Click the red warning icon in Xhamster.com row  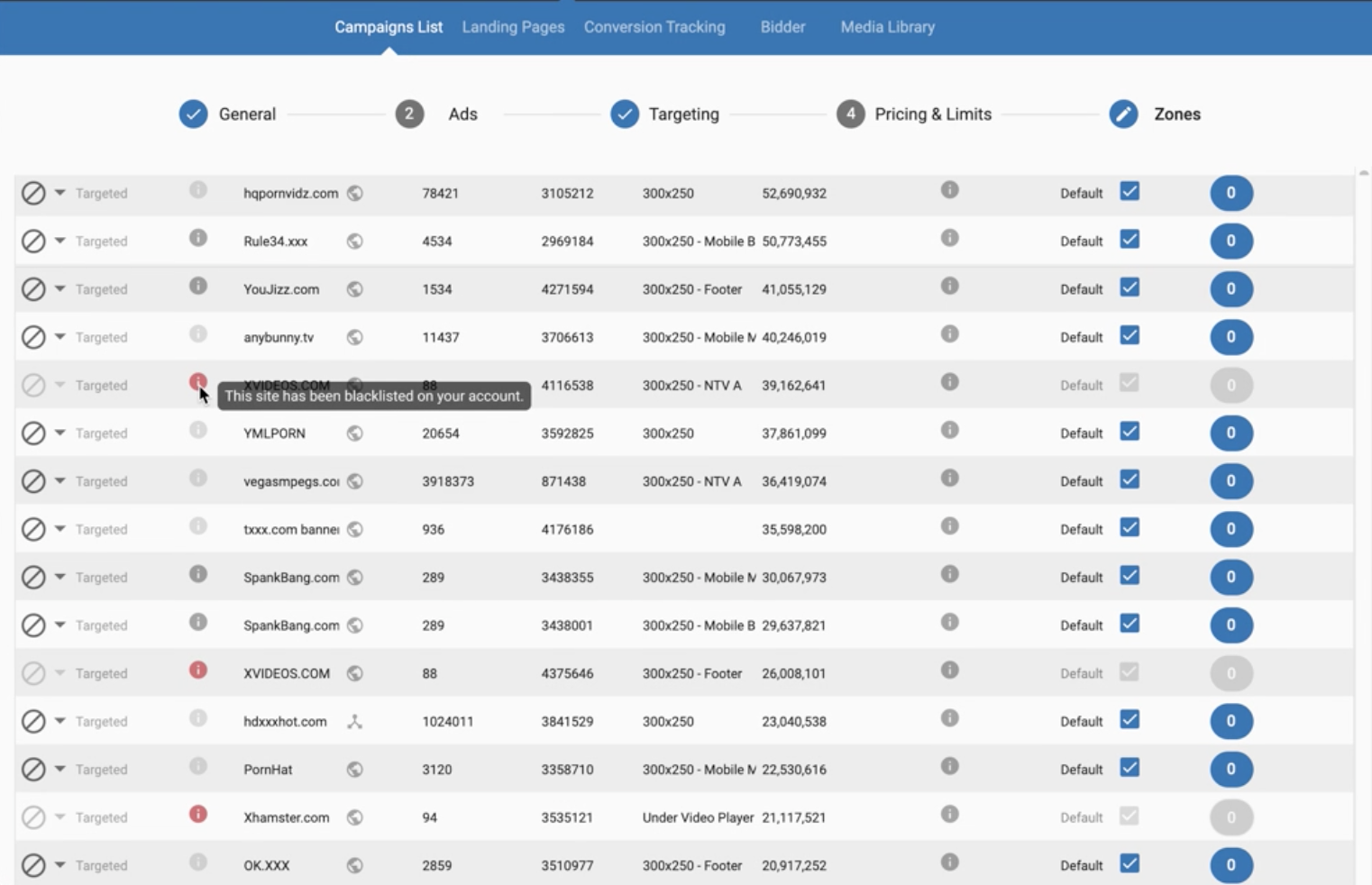[x=198, y=815]
